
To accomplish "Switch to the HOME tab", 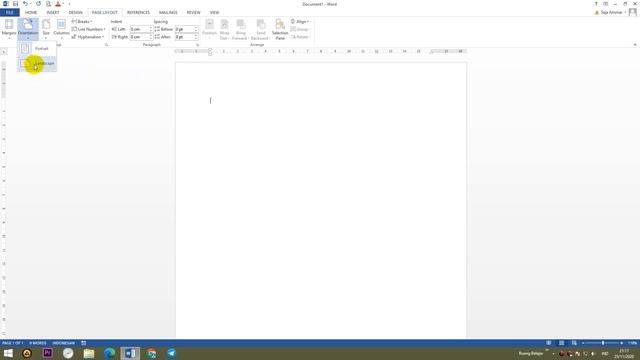I will 31,12.
